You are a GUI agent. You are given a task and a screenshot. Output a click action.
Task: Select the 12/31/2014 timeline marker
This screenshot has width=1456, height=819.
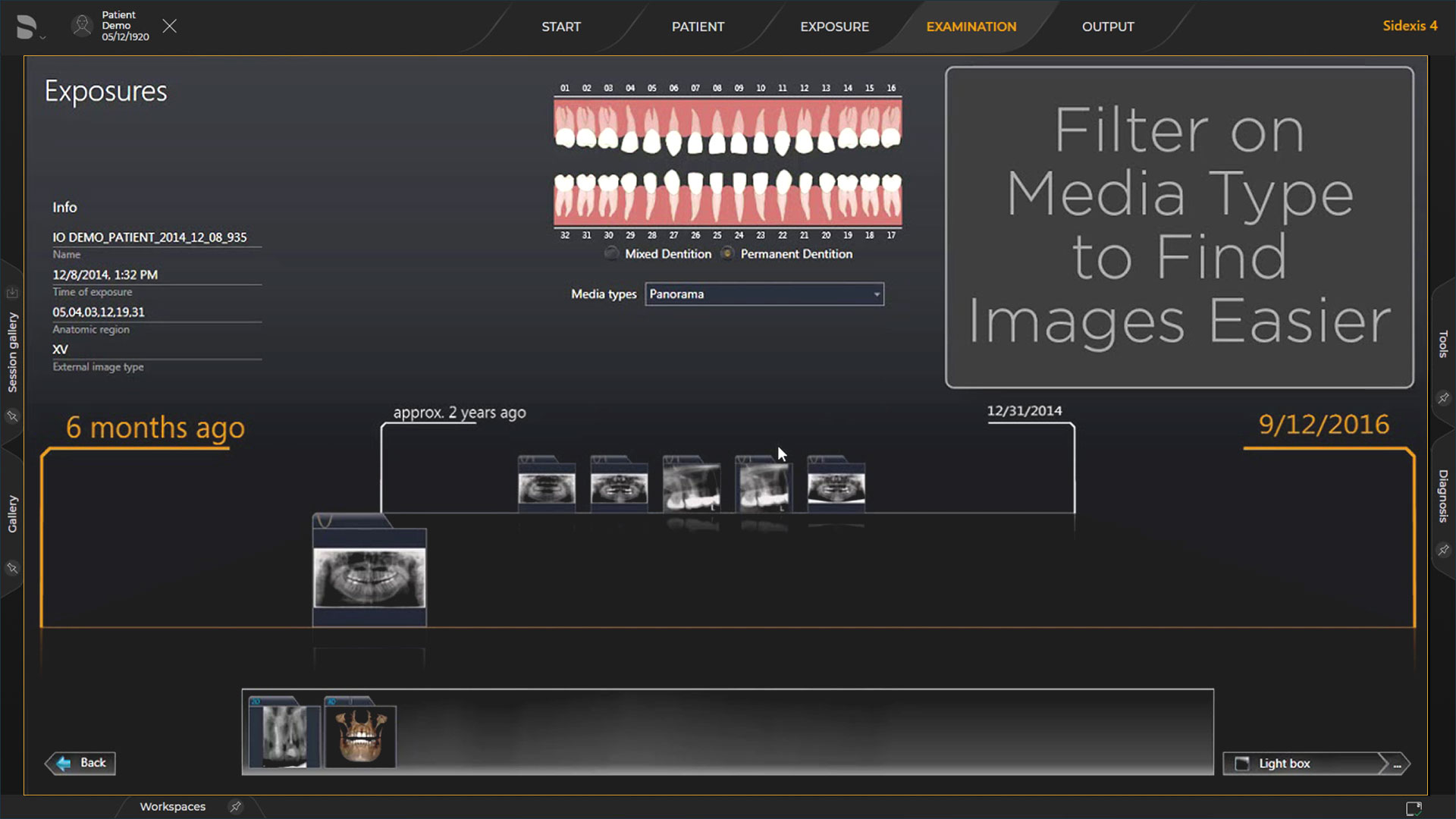[1024, 411]
